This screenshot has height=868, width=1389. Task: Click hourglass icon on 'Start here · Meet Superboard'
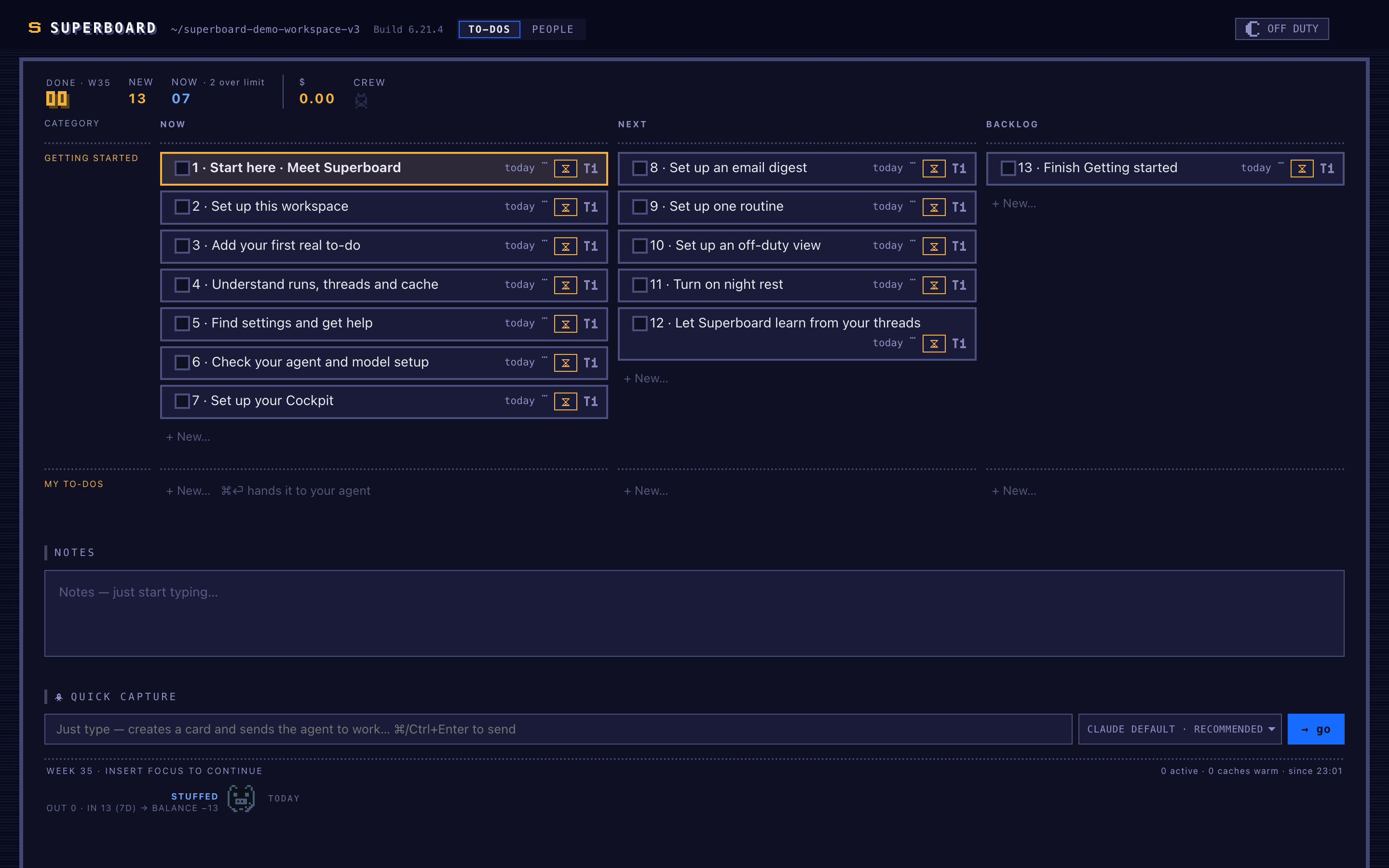[x=565, y=168]
